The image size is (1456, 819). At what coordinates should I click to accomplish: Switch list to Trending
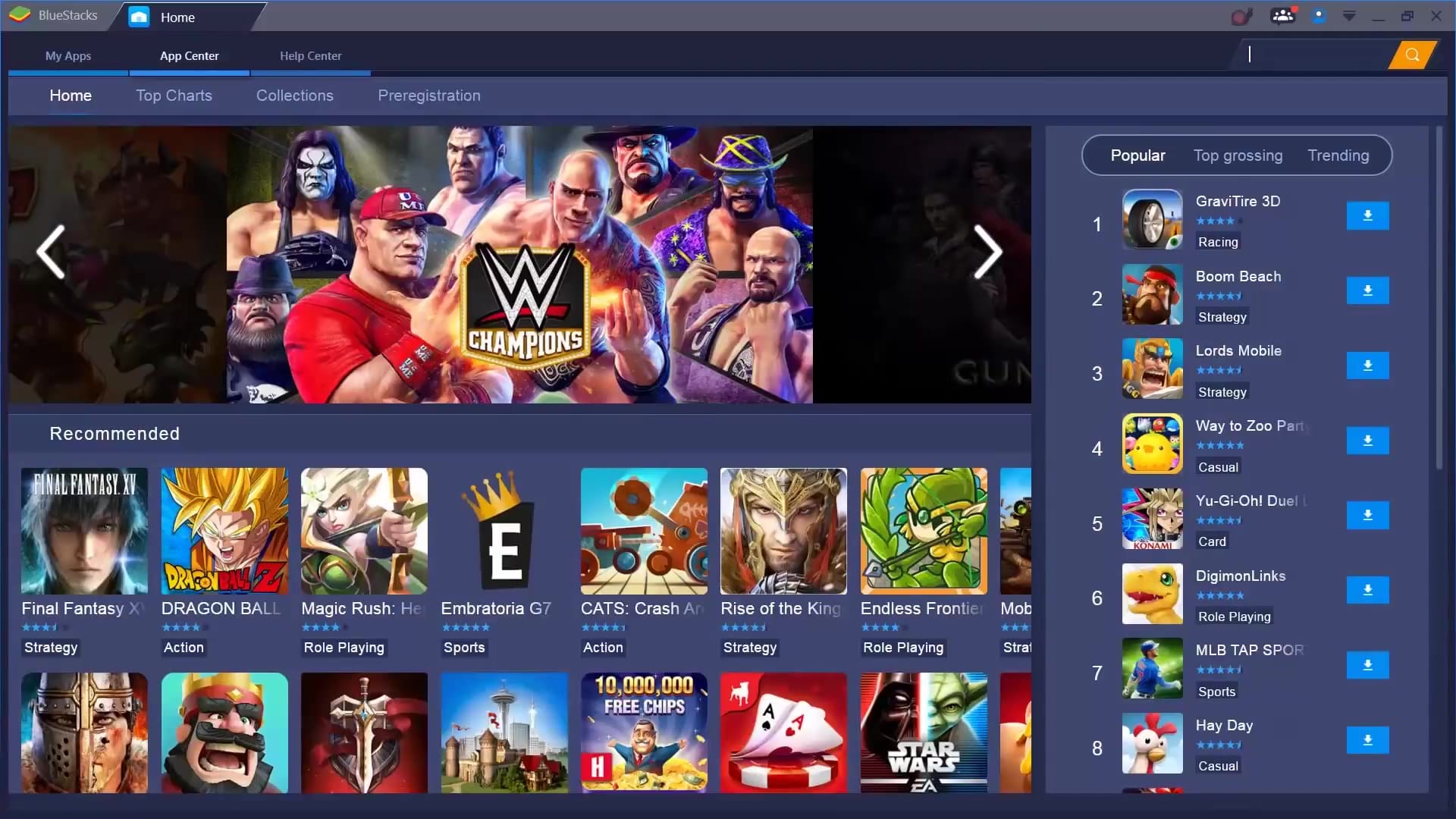point(1338,155)
